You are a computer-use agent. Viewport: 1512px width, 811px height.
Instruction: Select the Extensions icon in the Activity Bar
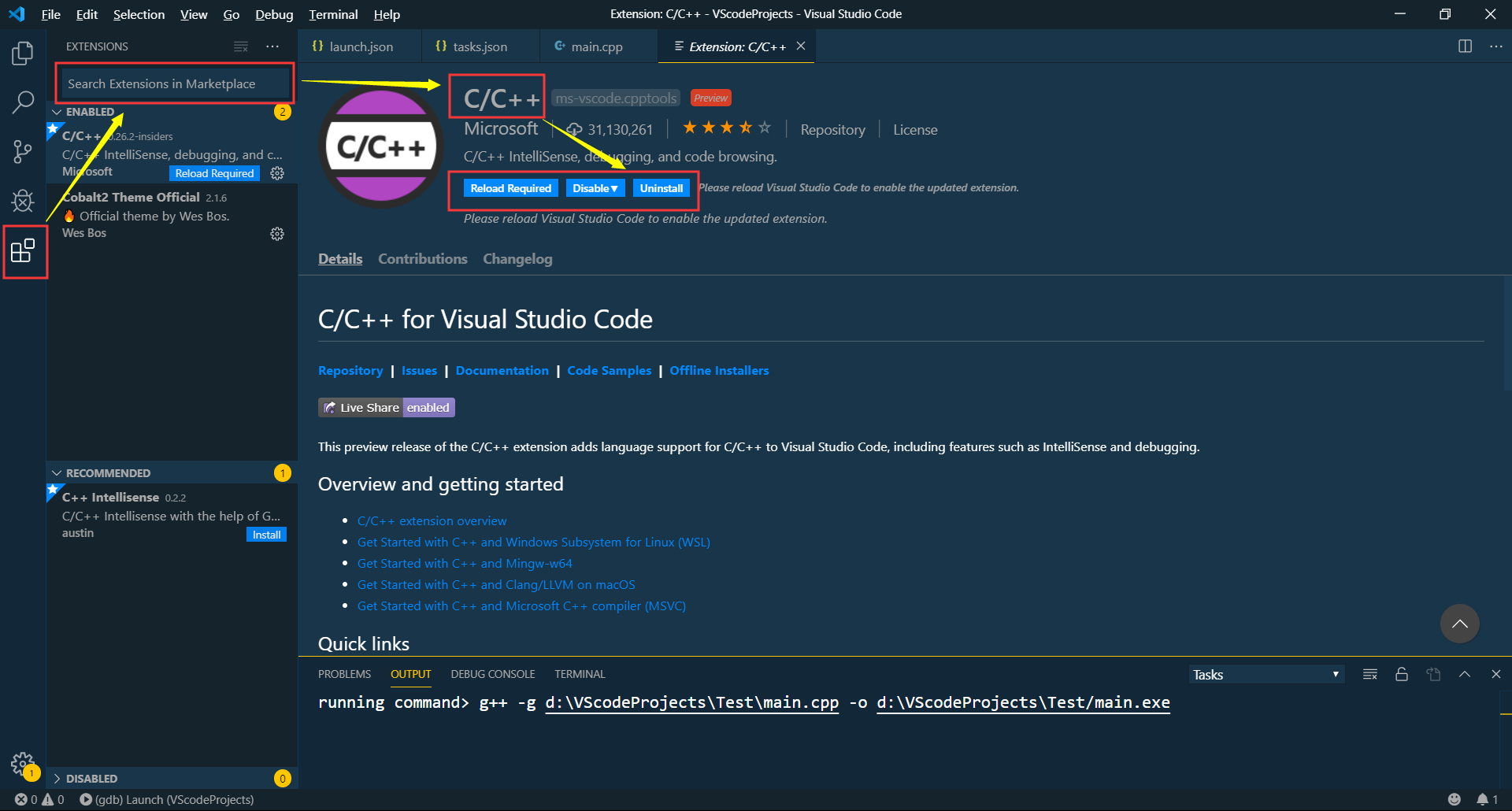point(24,250)
